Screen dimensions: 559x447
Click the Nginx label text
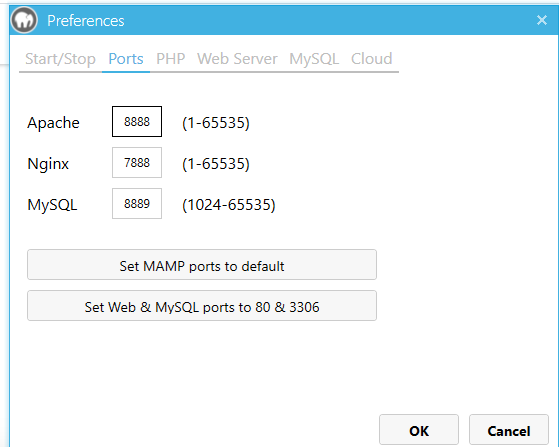point(48,164)
